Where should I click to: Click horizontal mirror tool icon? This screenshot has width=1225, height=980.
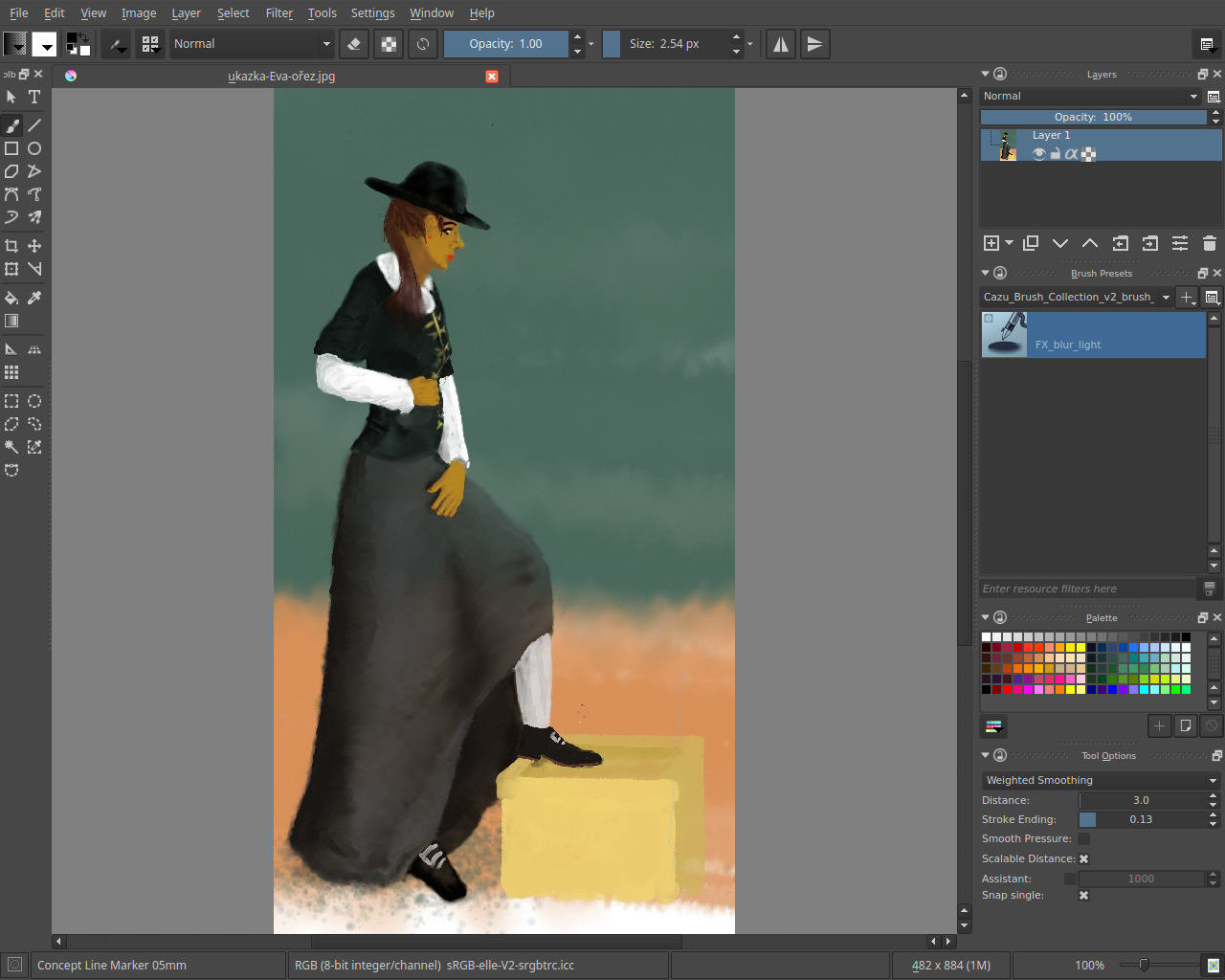pos(781,44)
